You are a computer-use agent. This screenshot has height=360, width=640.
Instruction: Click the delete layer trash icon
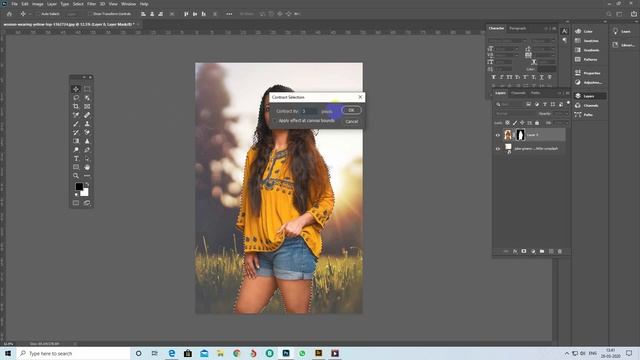(x=560, y=251)
